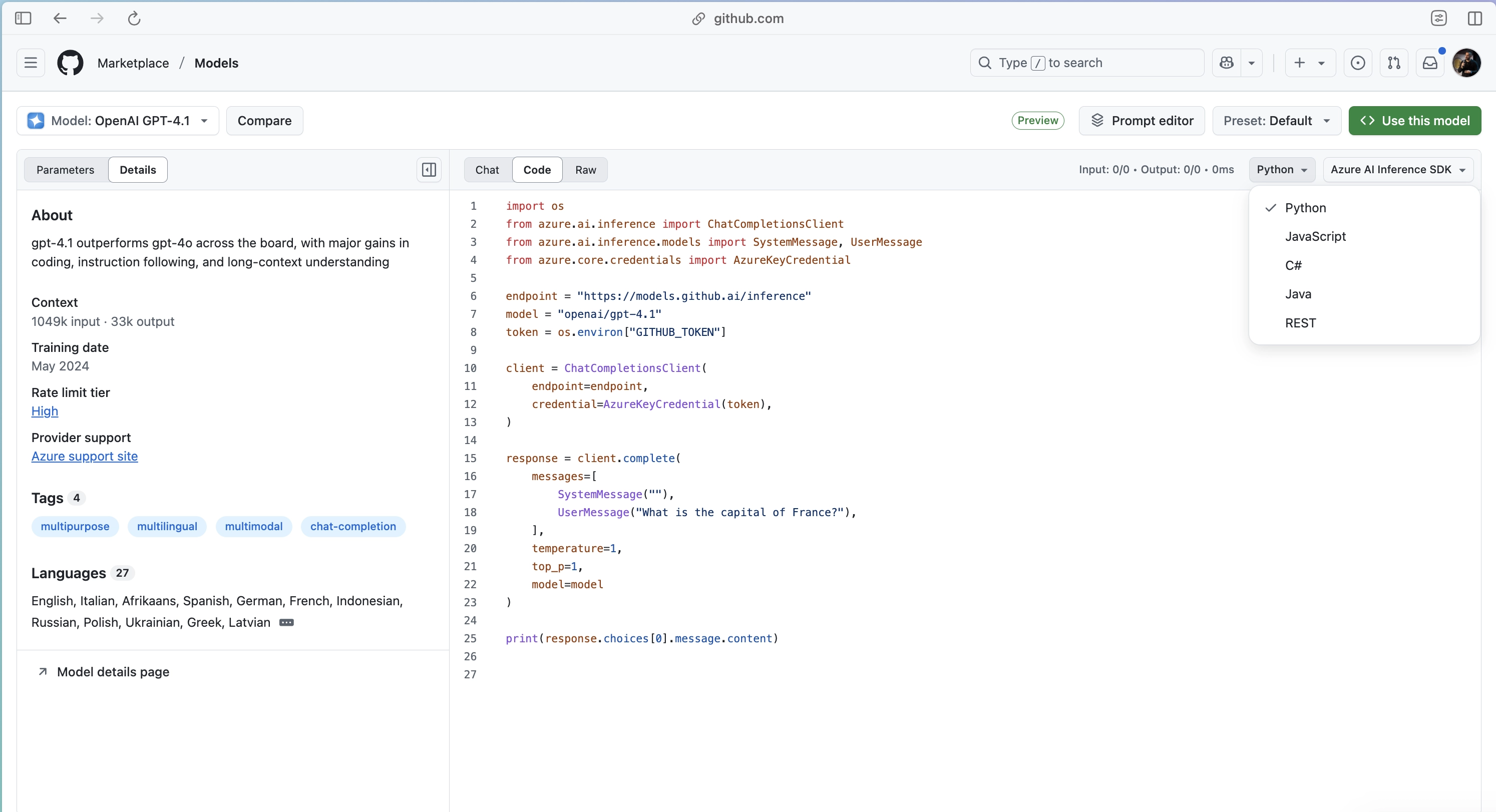Click the Use this model button
The image size is (1496, 812).
tap(1414, 121)
